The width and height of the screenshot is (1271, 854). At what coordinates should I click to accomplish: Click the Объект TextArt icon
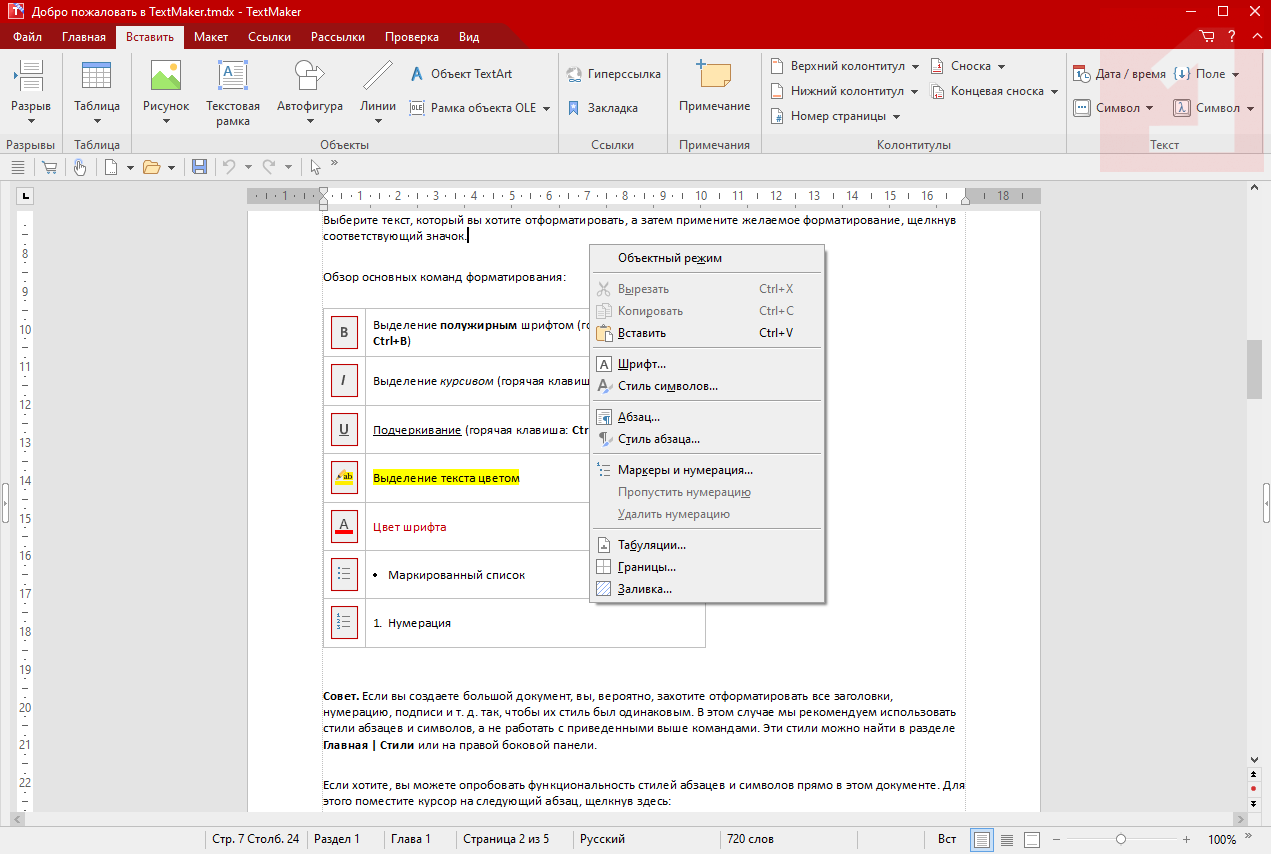[x=417, y=74]
